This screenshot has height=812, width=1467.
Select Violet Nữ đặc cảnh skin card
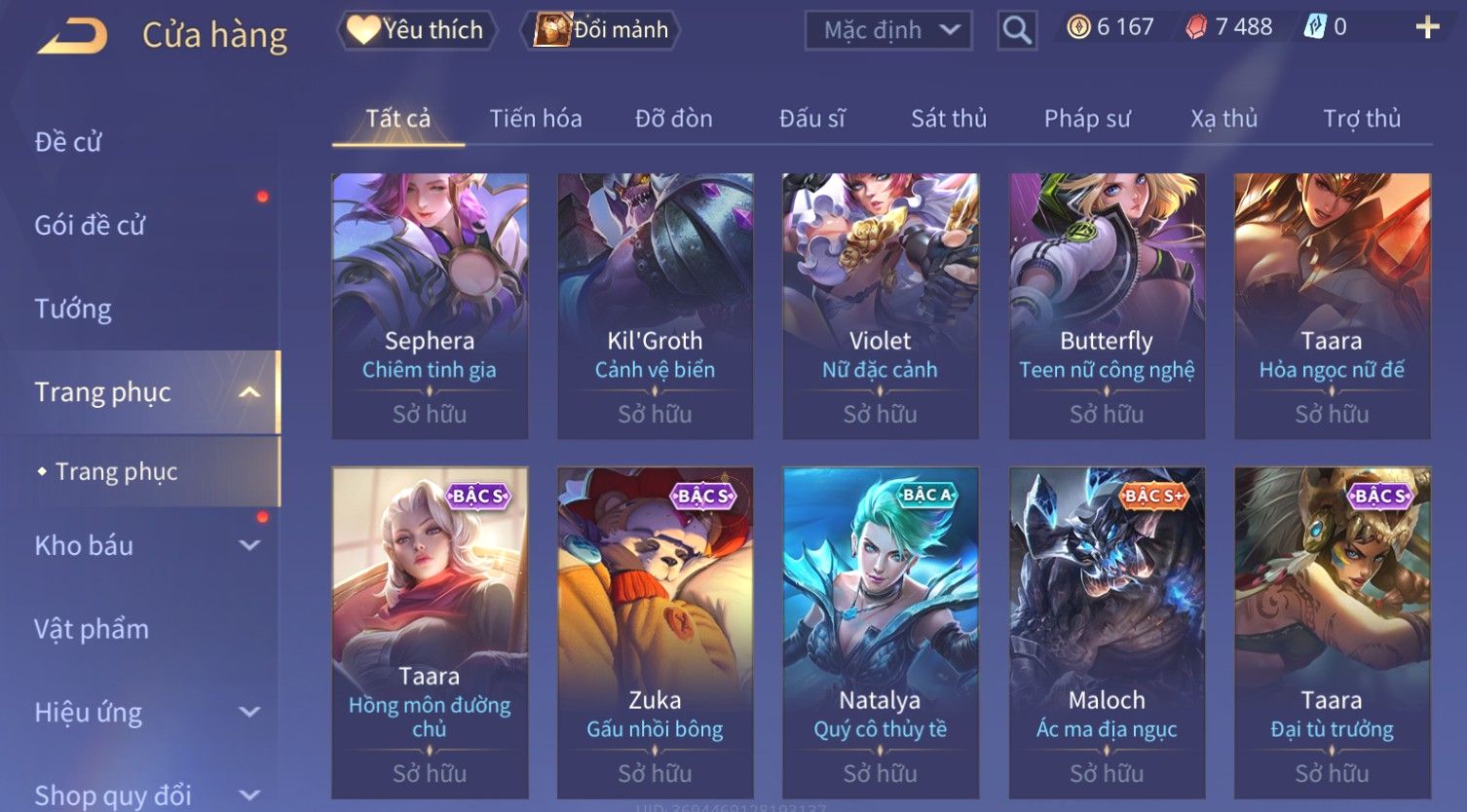pyautogui.click(x=881, y=306)
